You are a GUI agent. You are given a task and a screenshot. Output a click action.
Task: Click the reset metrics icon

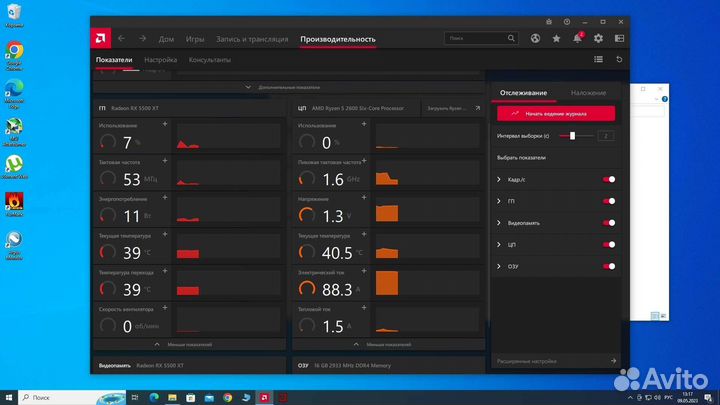pyautogui.click(x=619, y=59)
